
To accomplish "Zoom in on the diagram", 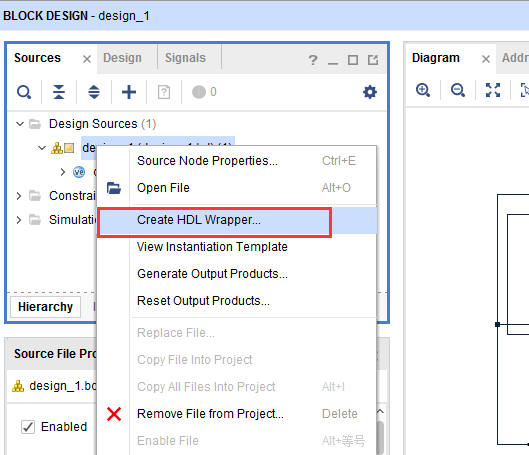I will tap(423, 90).
